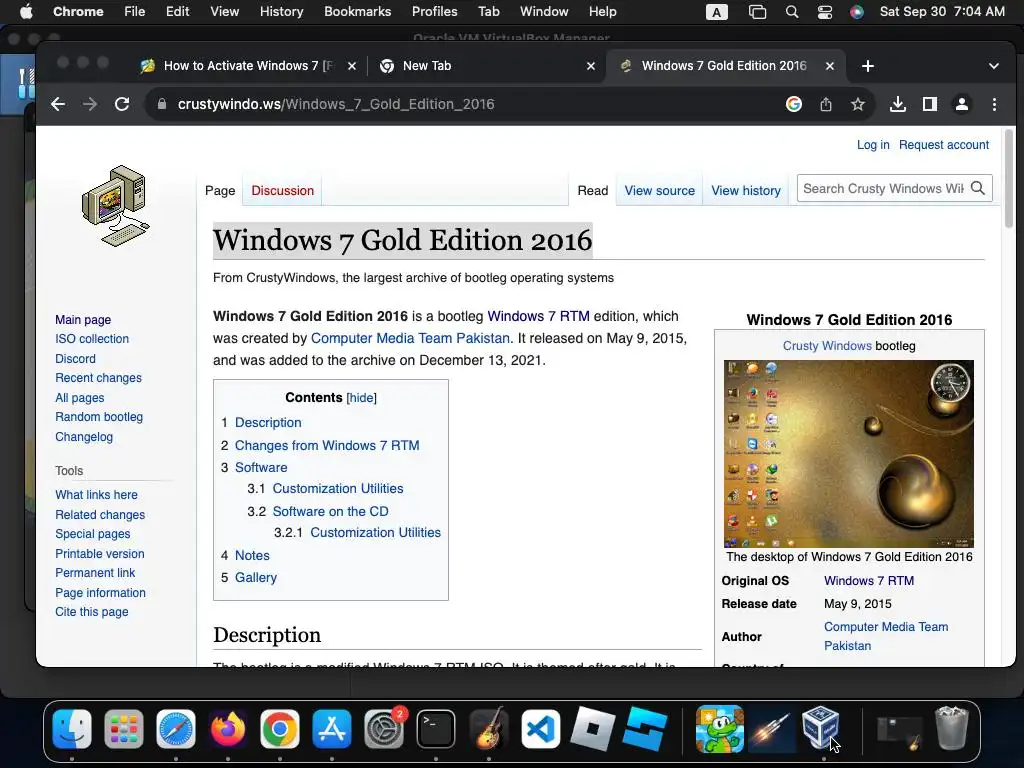Open Roblox from the dock

pyautogui.click(x=592, y=729)
